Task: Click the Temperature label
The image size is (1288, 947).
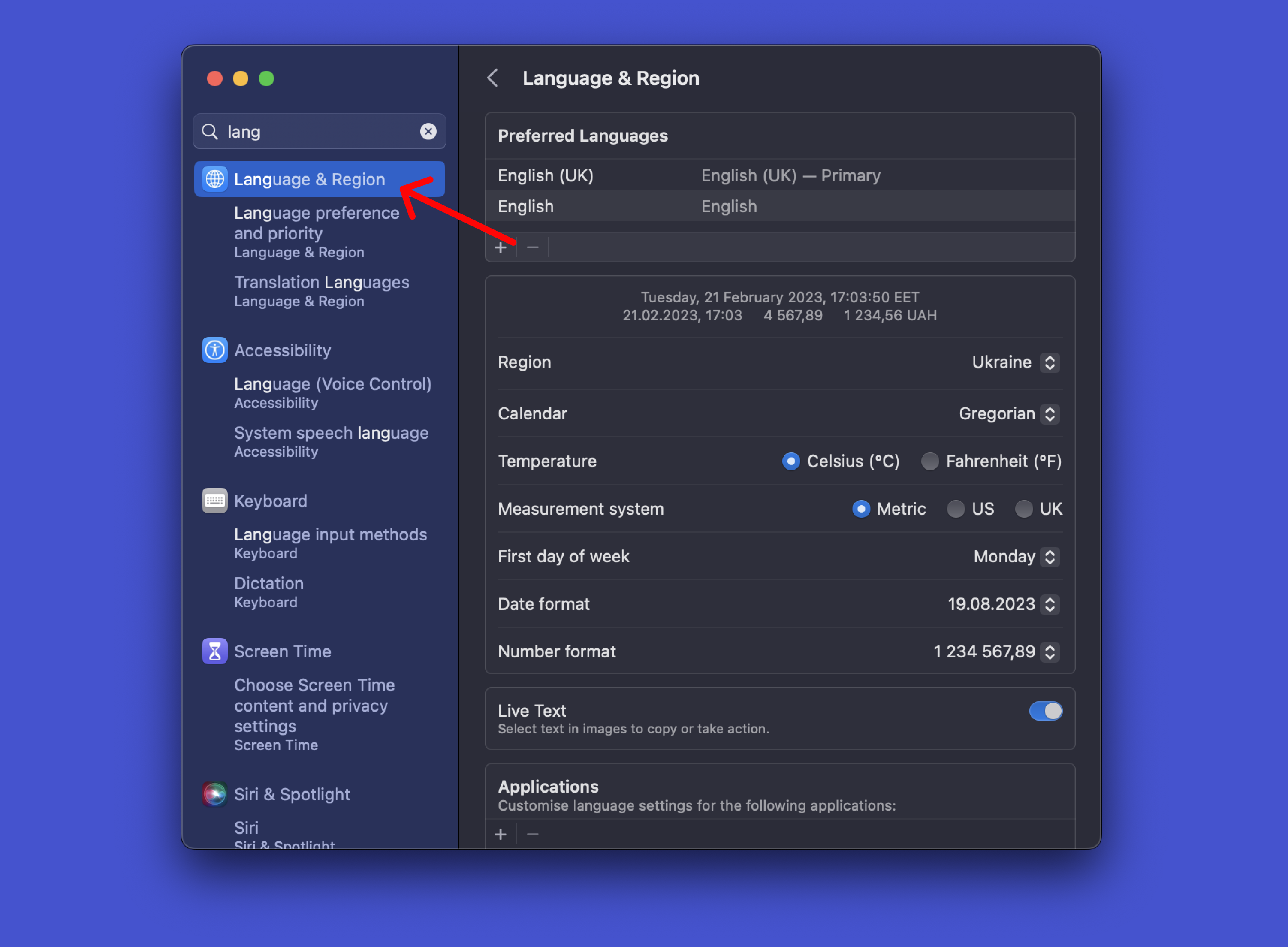Action: (x=547, y=461)
